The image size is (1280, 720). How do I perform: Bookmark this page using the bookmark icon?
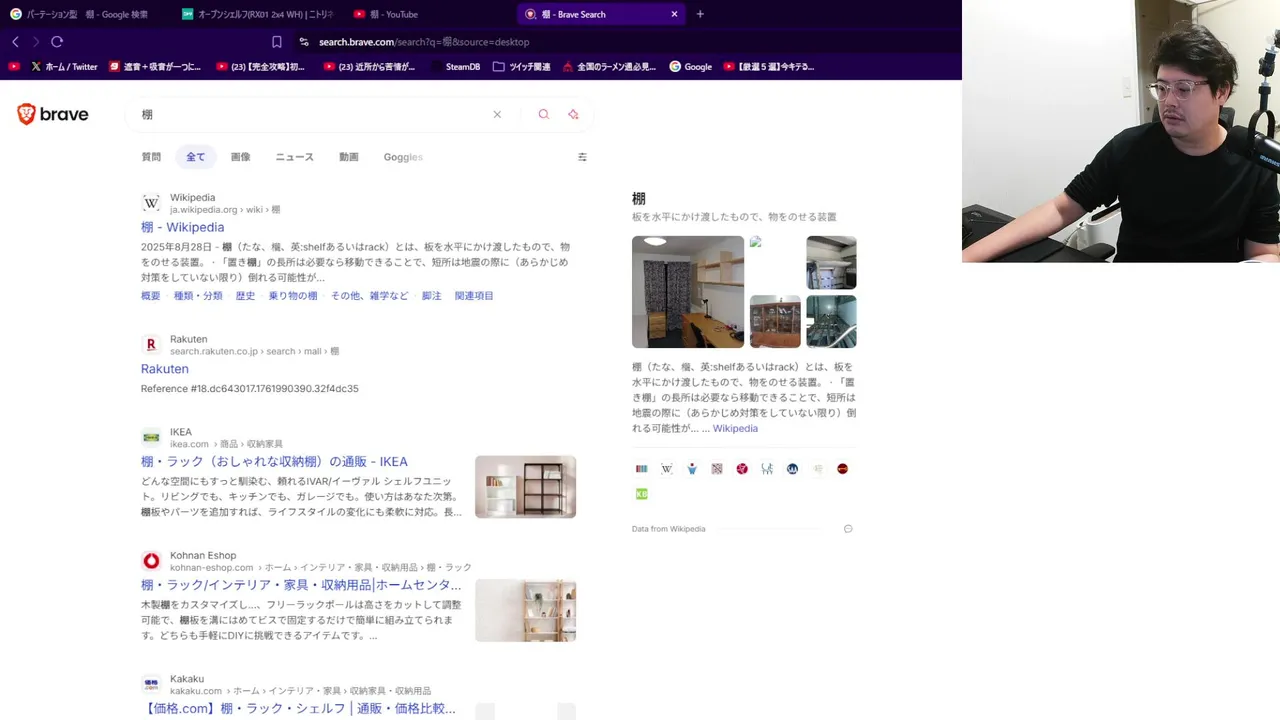pos(277,42)
